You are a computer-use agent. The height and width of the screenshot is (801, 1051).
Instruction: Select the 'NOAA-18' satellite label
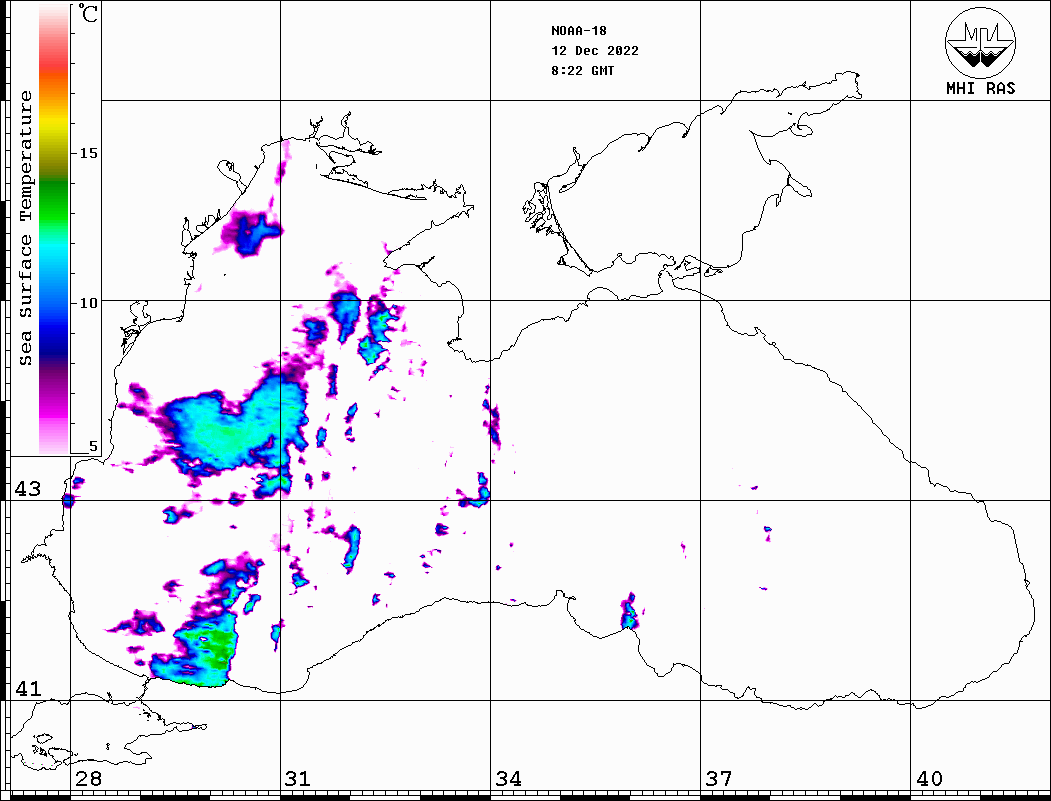[578, 31]
